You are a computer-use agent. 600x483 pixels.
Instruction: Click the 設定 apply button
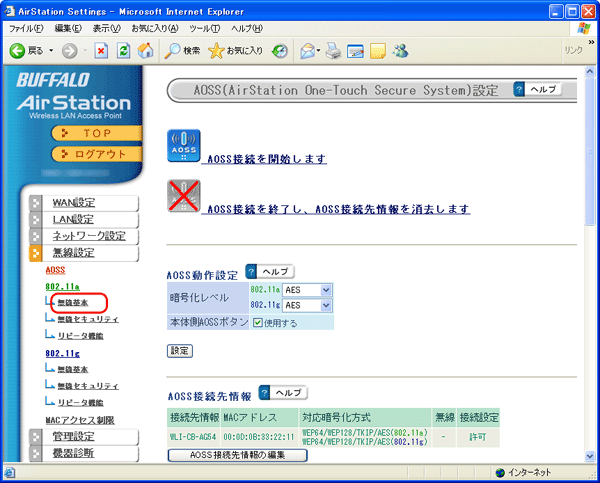(x=179, y=351)
